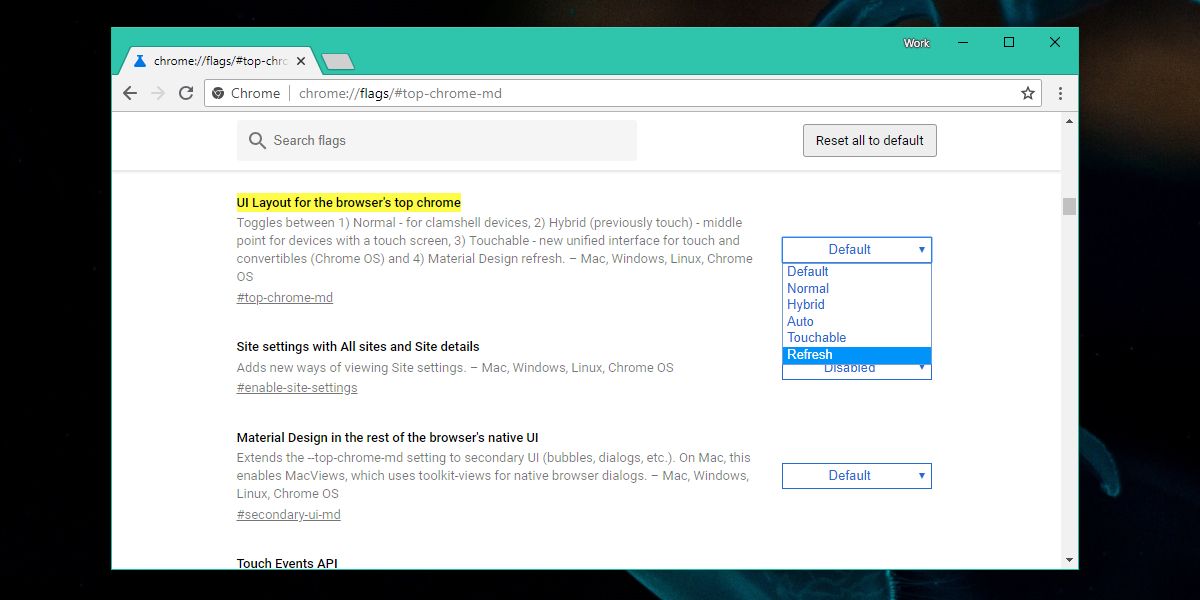Choose Default from the open dropdown list

[x=857, y=272]
